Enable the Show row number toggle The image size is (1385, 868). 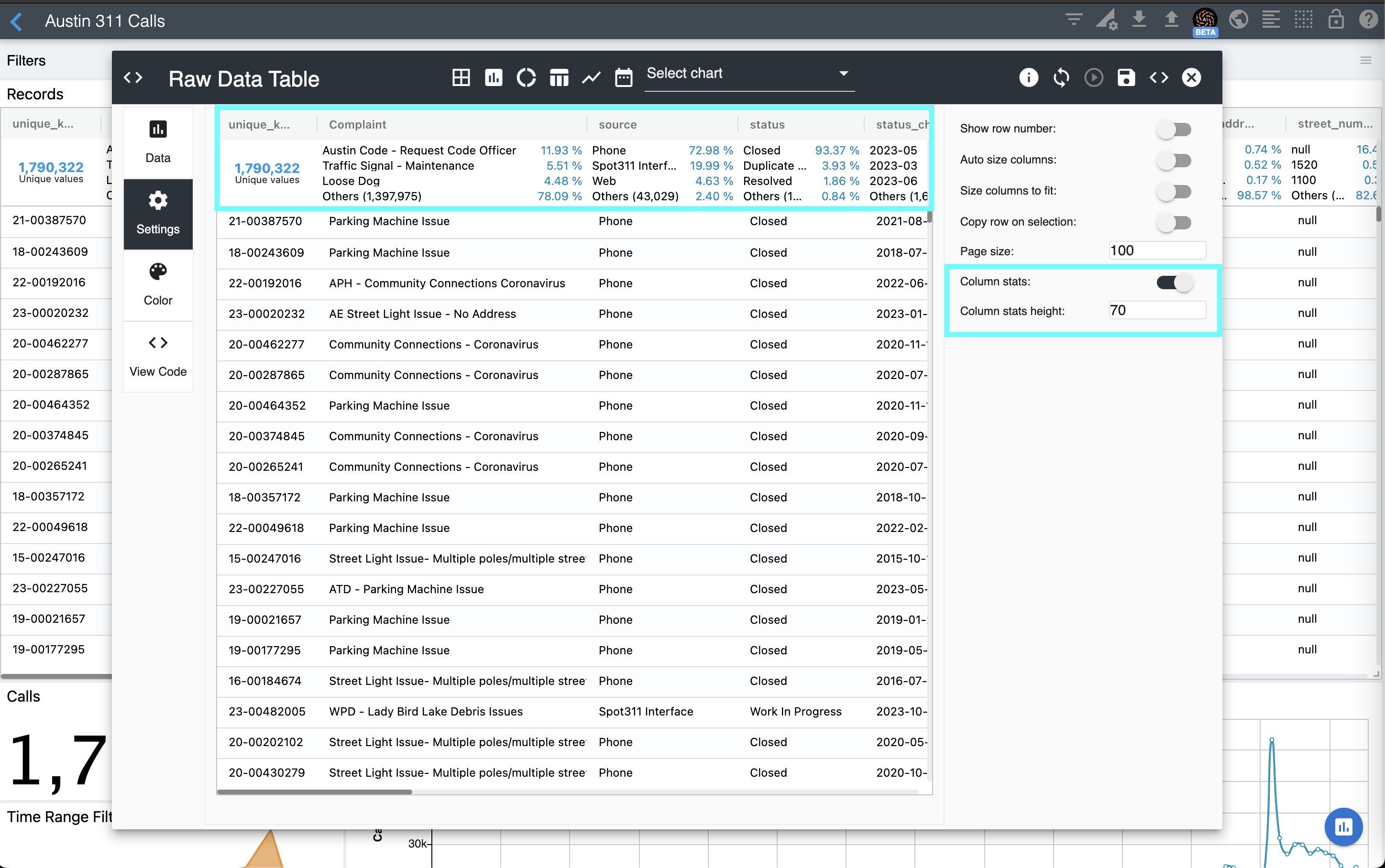pos(1174,129)
